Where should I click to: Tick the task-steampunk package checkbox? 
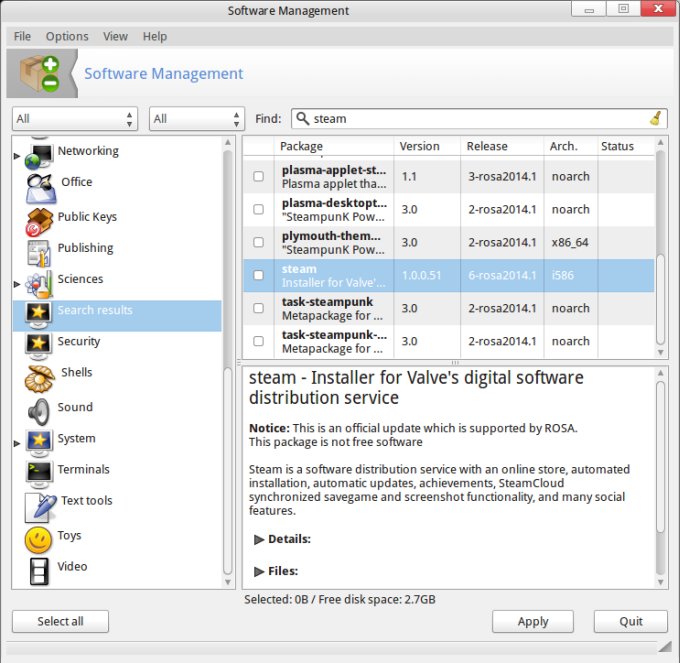click(x=258, y=308)
